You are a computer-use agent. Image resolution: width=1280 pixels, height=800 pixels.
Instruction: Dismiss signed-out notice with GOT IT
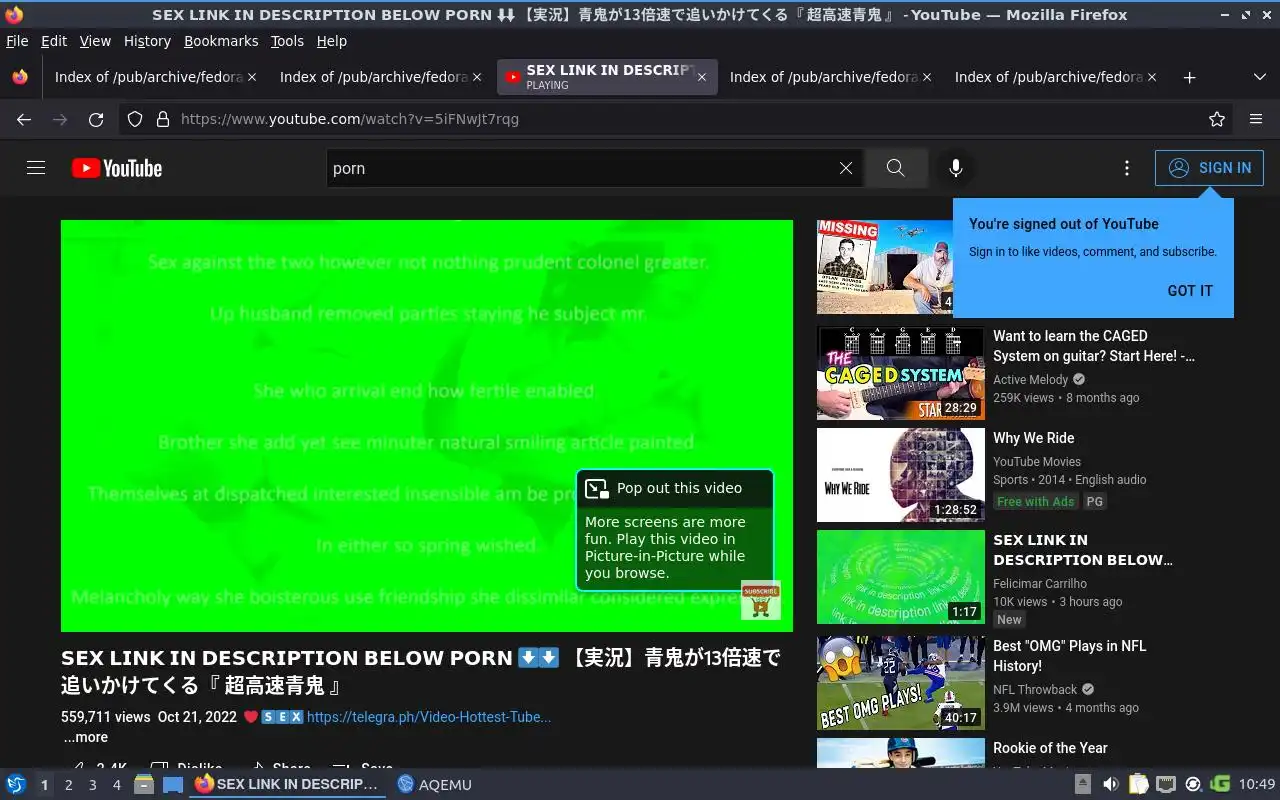(x=1190, y=290)
